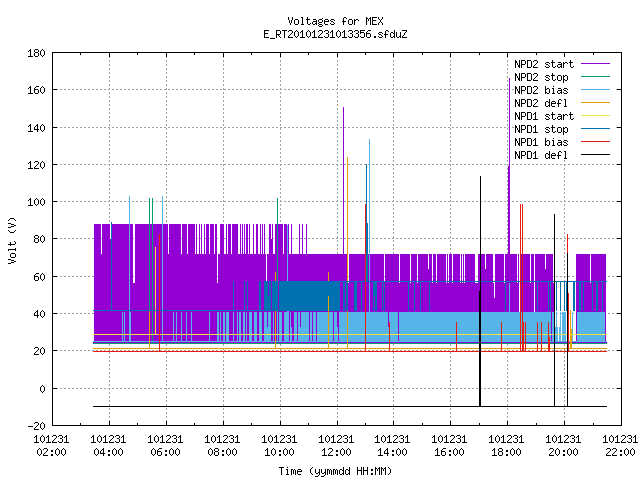The height and width of the screenshot is (480, 640).
Task: Click the 20:00 time tick label
Action: tap(563, 453)
